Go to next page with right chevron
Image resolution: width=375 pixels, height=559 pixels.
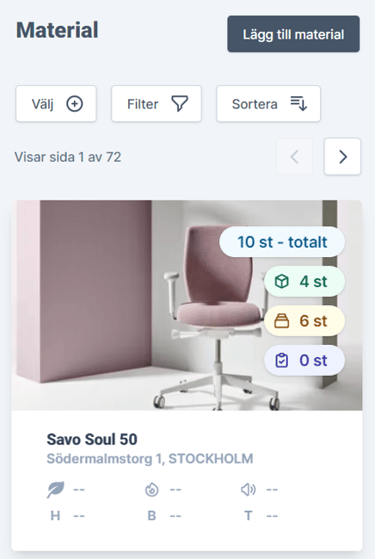342,157
